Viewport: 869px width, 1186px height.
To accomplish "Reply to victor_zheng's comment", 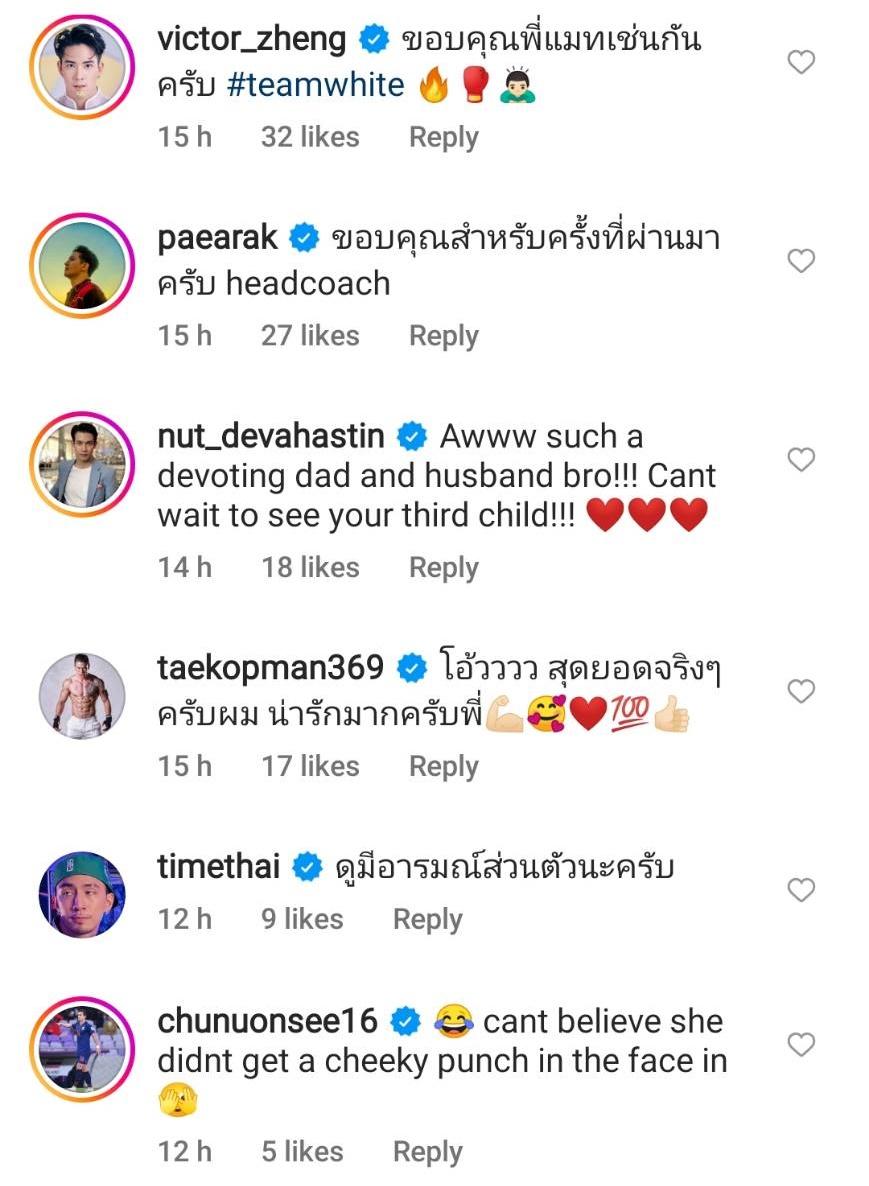I will tap(443, 137).
